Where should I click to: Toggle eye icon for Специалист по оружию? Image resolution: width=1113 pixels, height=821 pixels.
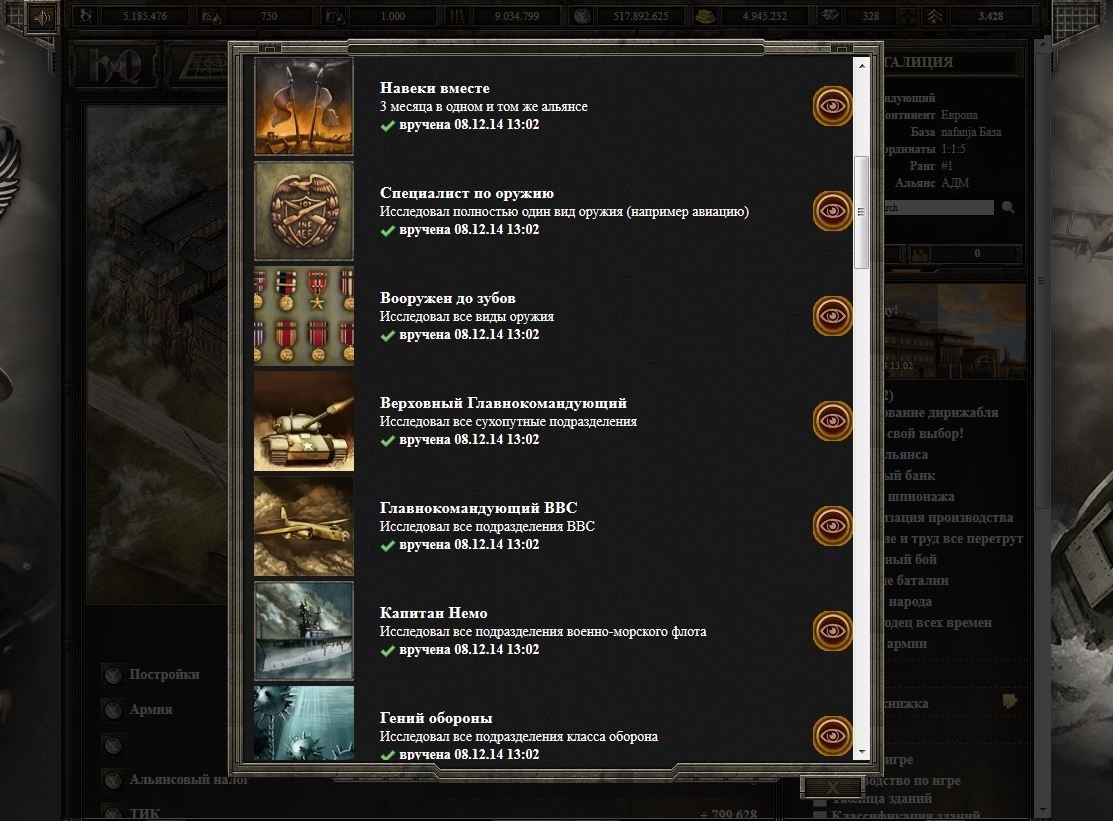832,211
